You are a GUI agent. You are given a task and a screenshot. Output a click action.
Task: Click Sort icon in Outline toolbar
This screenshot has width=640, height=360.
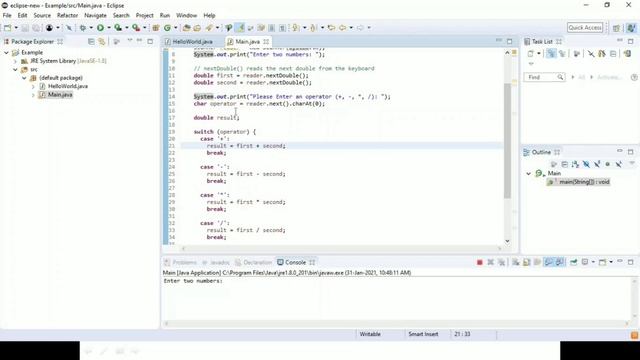click(x=576, y=164)
